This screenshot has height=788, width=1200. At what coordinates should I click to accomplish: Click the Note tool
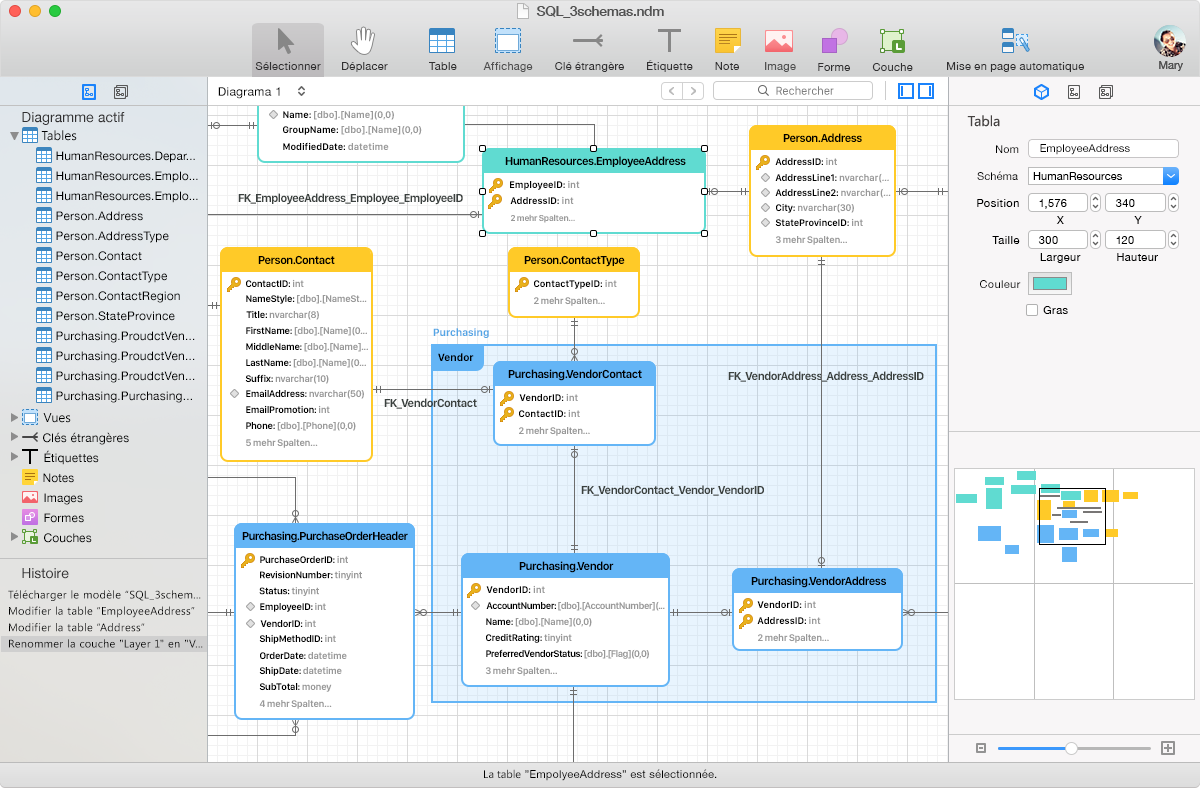tap(727, 44)
